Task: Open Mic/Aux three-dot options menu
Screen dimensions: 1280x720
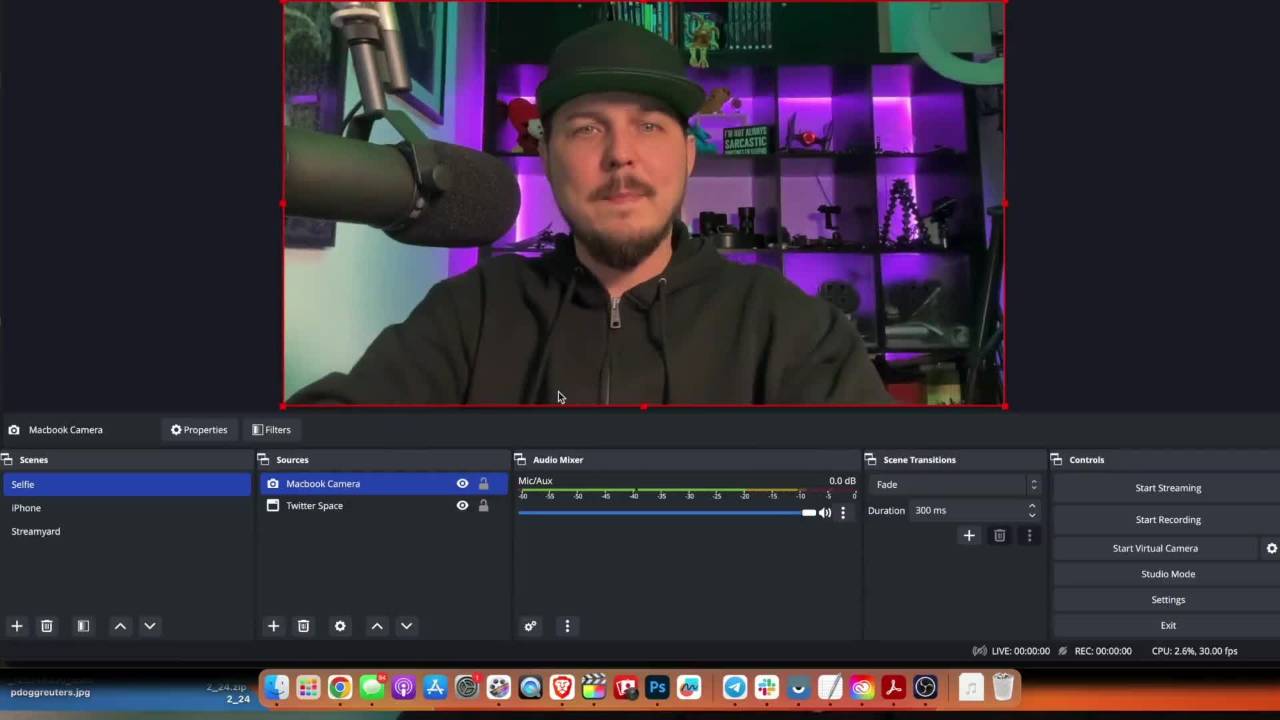Action: click(843, 513)
